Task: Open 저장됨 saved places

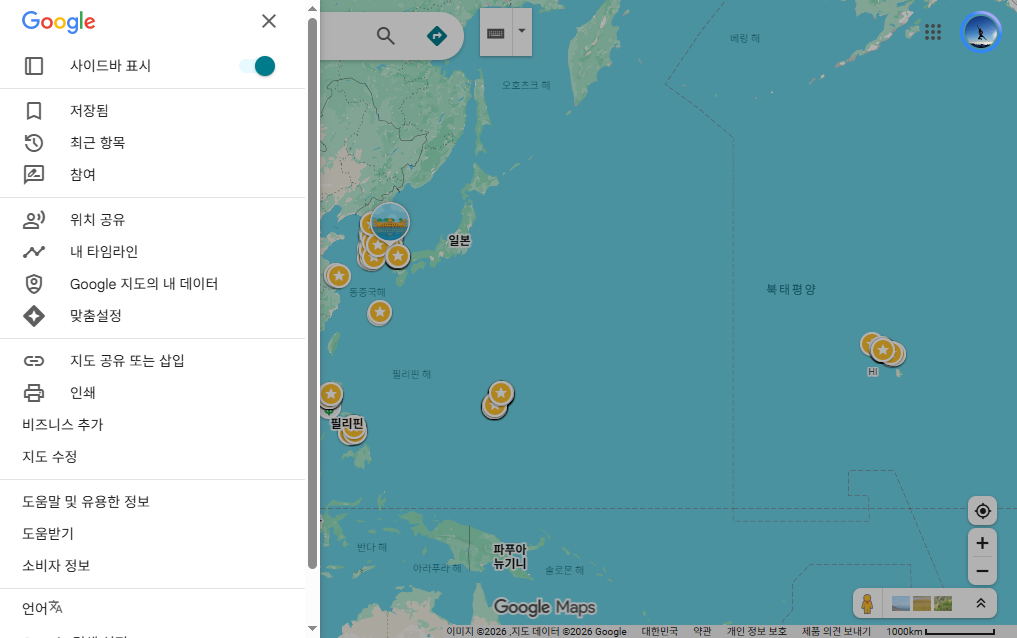Action: (152, 111)
